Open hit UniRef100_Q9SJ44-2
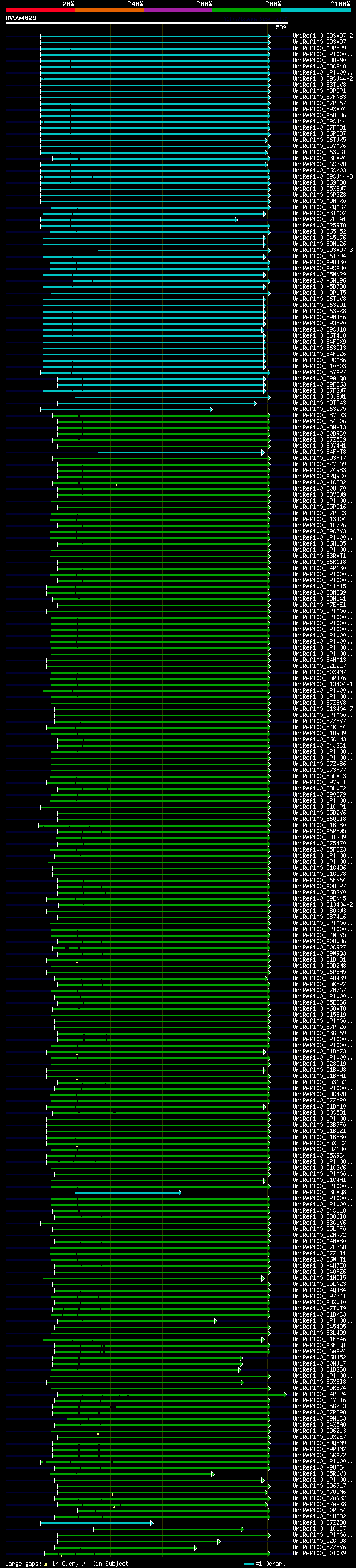The height and width of the screenshot is (1568, 356). pos(323,78)
